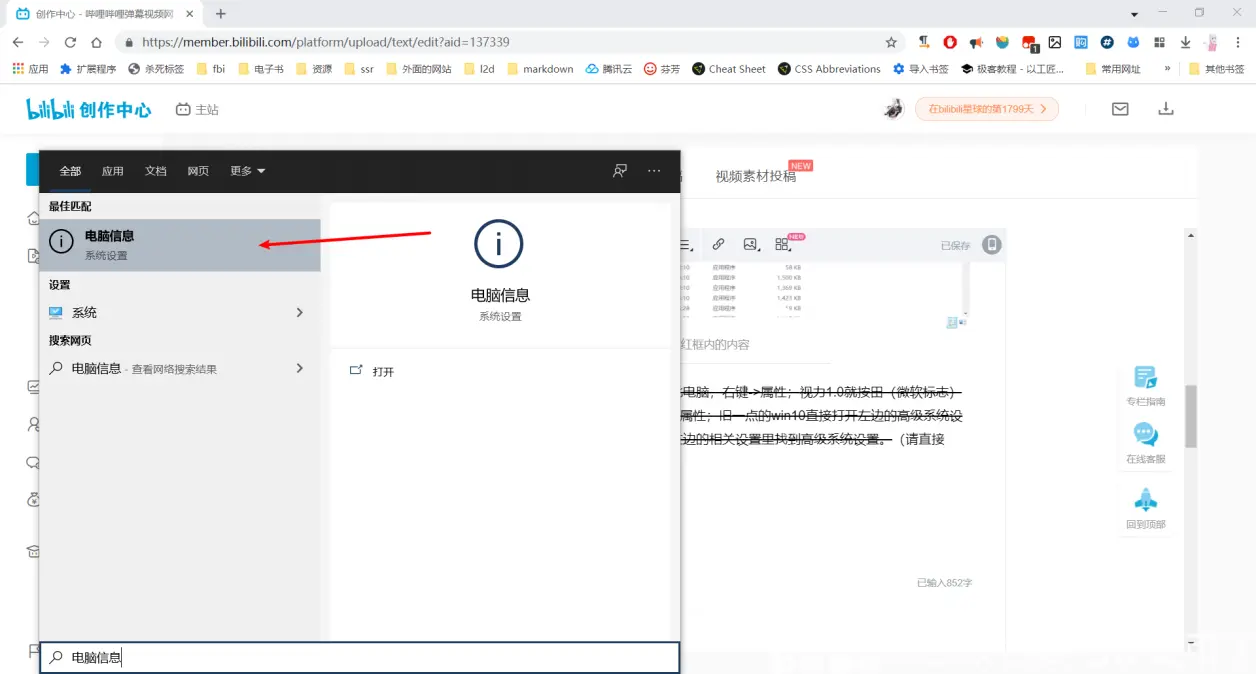Open the editor grid cards icon marked NEW
This screenshot has height=674, width=1256.
pos(783,244)
